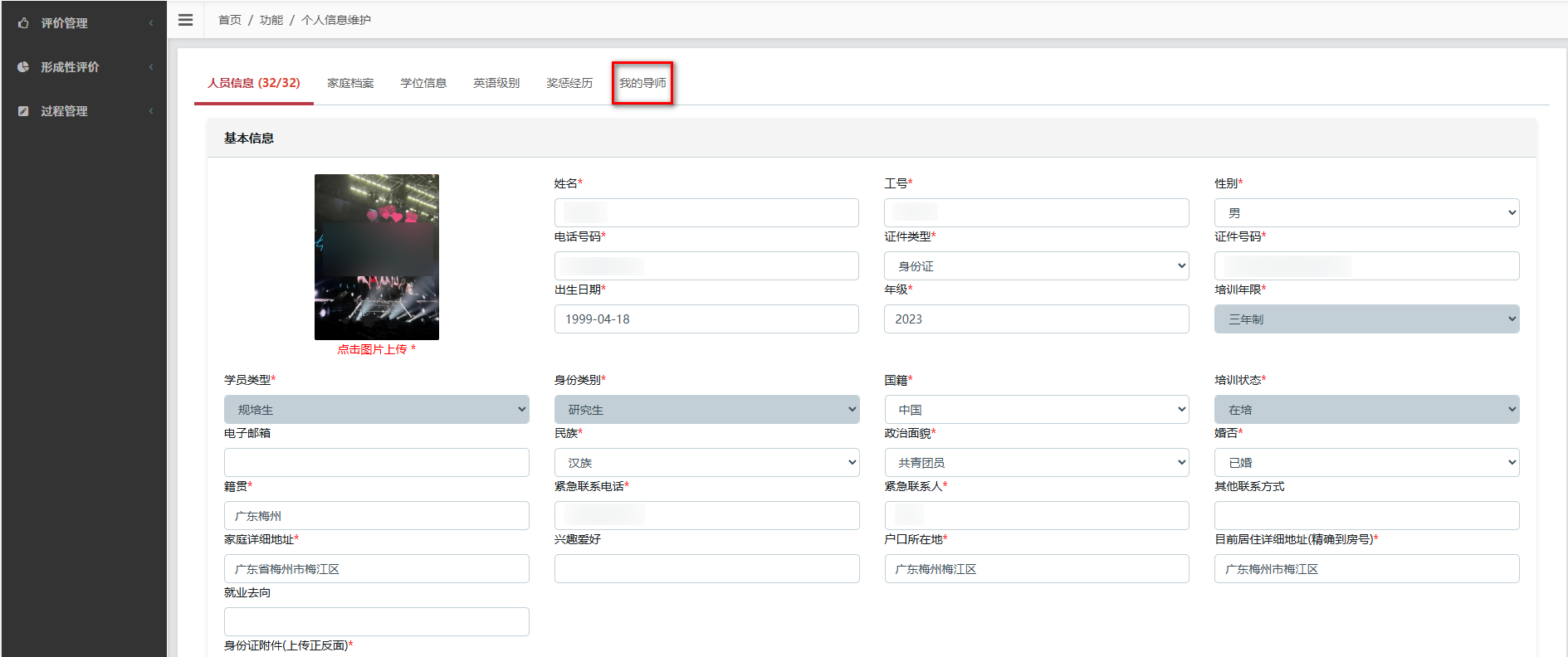Select the 人员信息 (32/32) tab

tap(254, 83)
